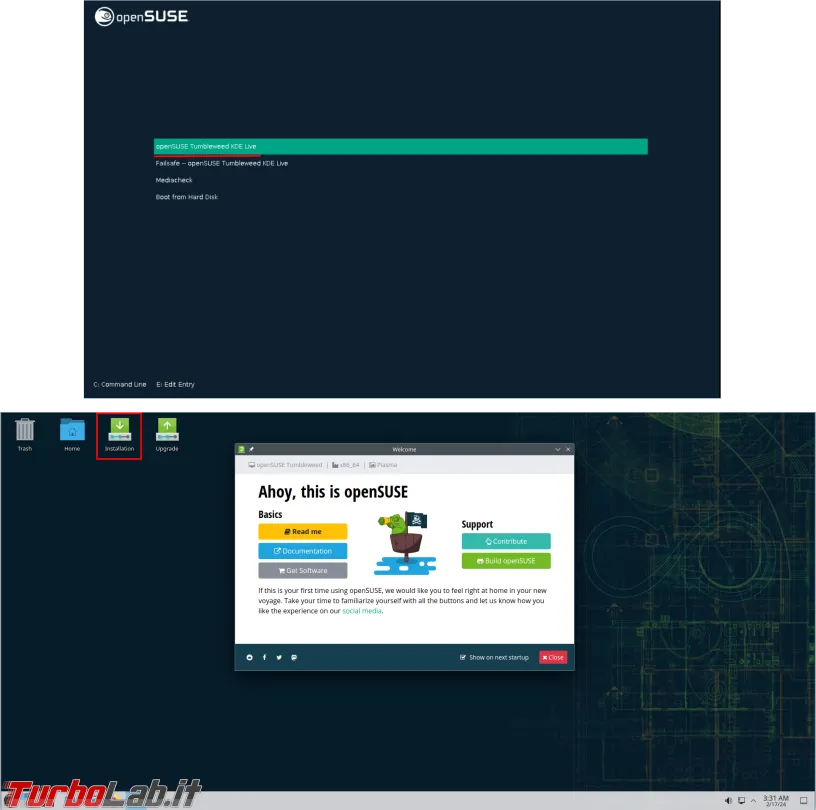Click the Welcome window app icon in title bar
Image resolution: width=816 pixels, height=810 pixels.
[x=241, y=449]
